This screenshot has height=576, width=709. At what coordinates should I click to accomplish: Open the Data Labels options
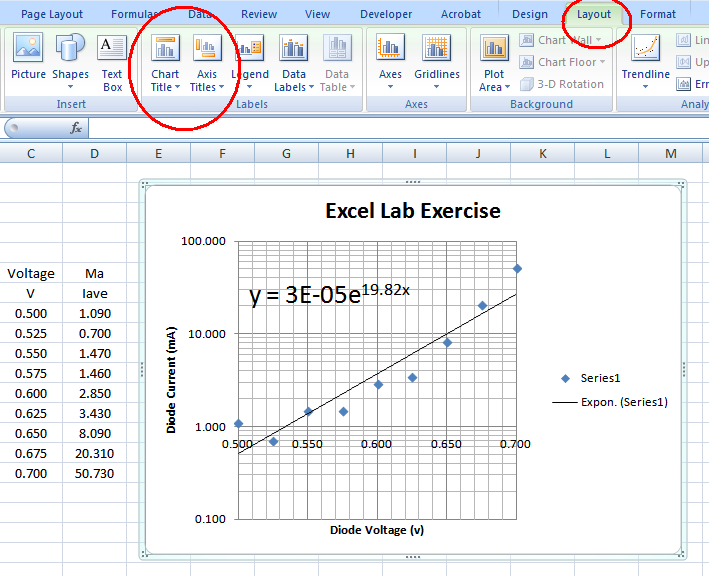click(293, 62)
